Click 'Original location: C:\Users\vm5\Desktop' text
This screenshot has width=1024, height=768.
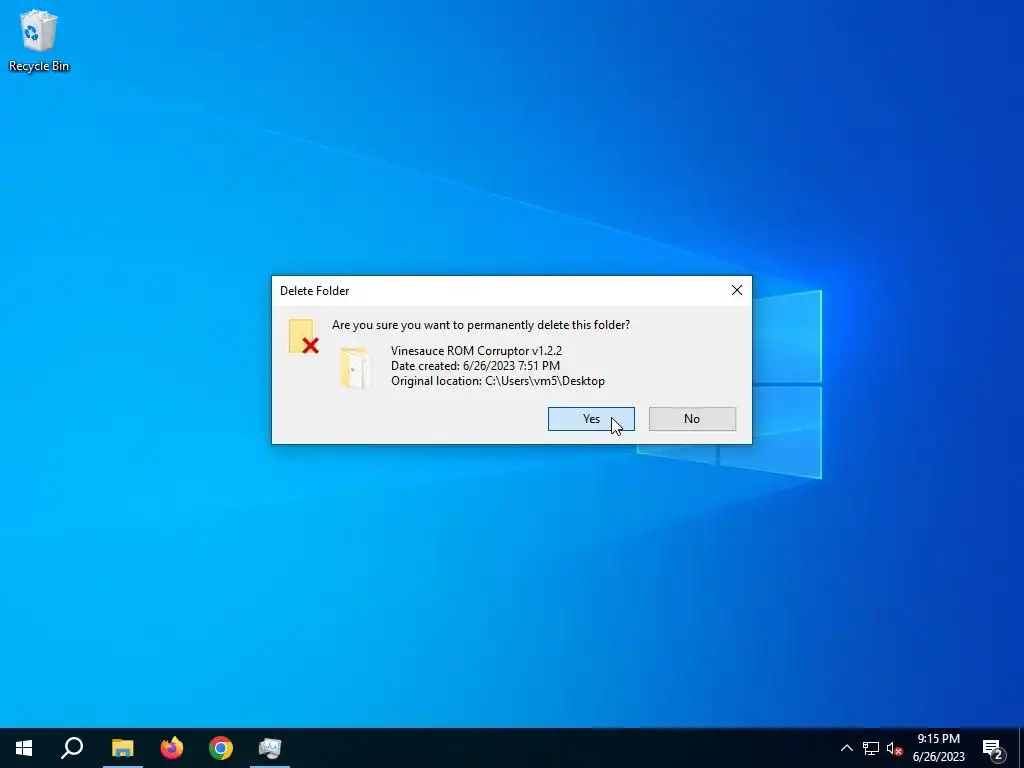point(498,381)
